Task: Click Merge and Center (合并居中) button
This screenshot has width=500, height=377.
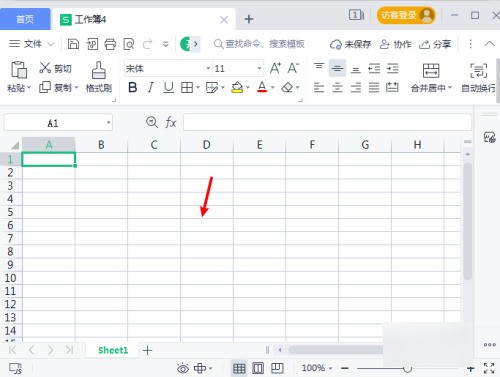Action: (x=431, y=77)
